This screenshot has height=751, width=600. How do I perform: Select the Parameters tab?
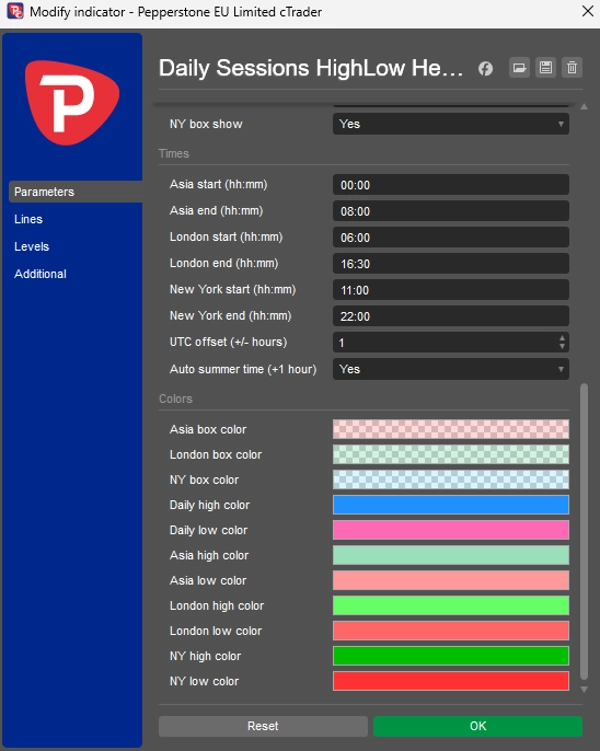coord(44,192)
